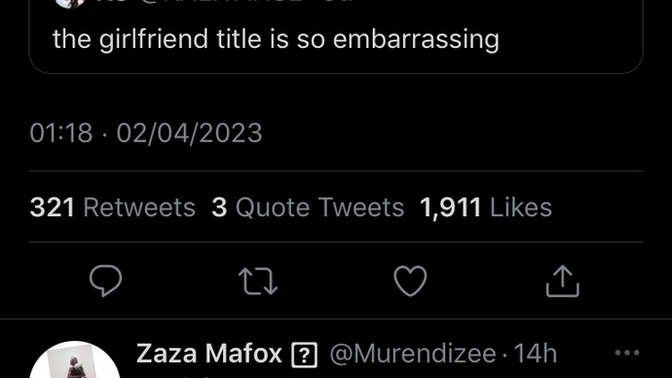Like the tweet with the heart icon

(410, 281)
